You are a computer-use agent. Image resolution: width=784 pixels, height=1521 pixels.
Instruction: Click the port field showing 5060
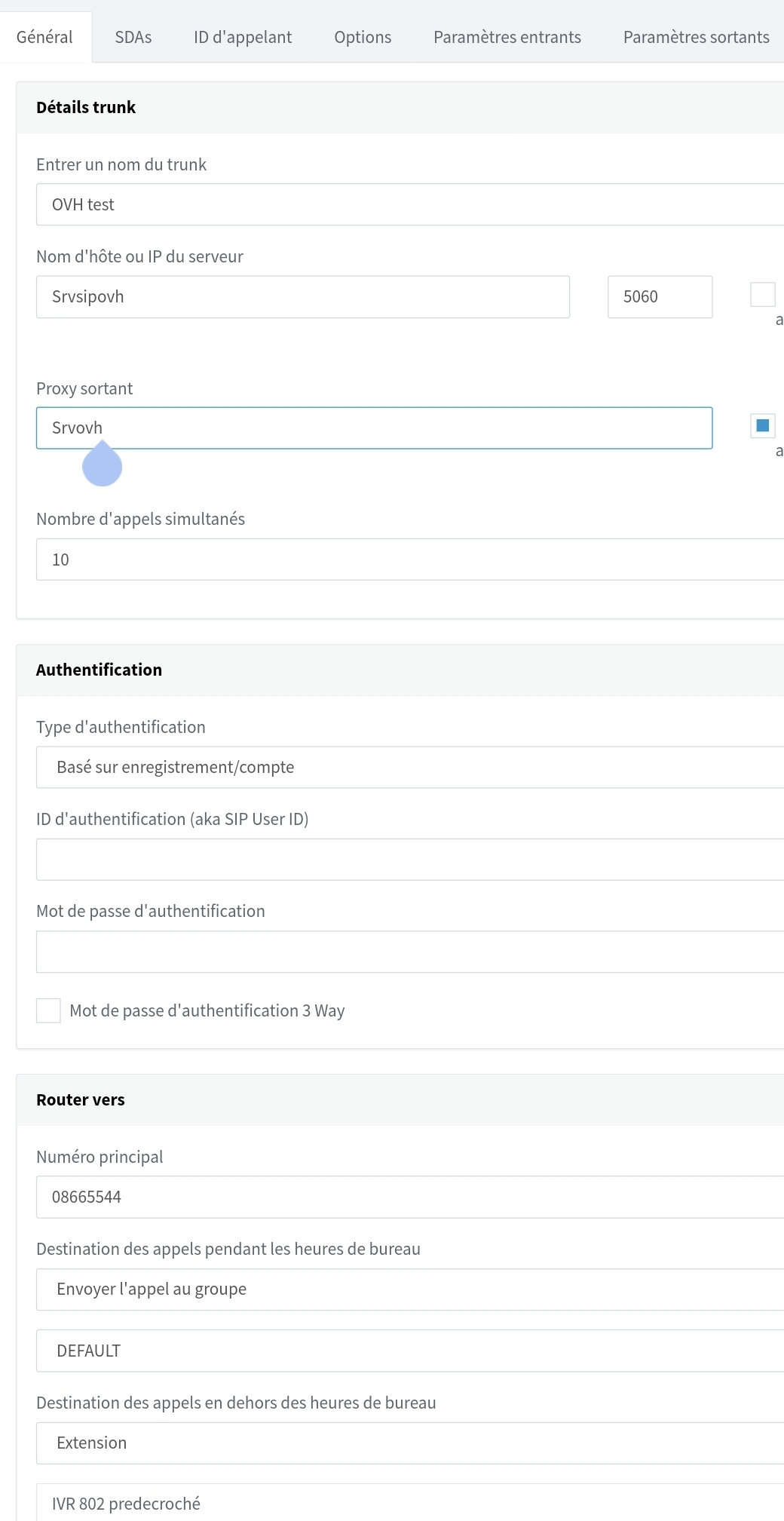(660, 296)
